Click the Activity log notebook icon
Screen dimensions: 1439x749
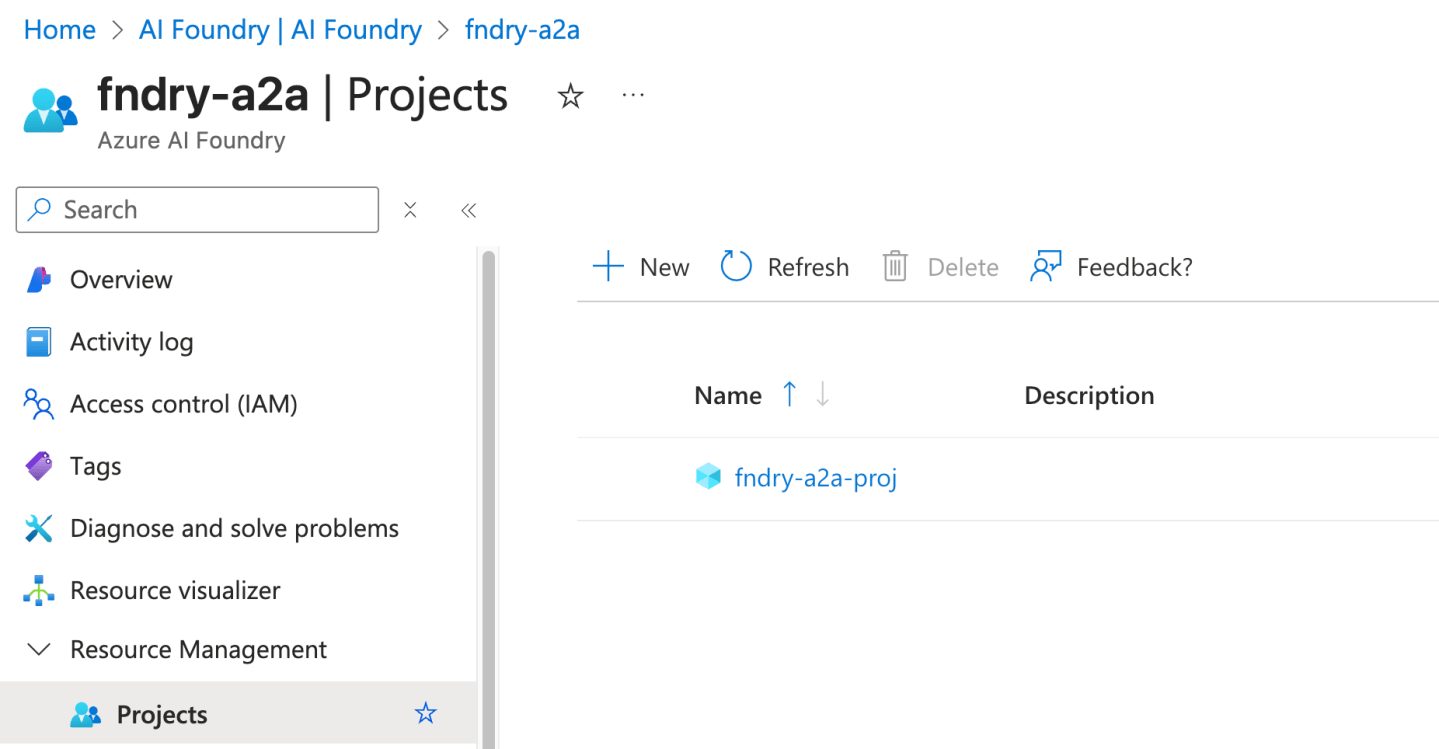click(37, 342)
